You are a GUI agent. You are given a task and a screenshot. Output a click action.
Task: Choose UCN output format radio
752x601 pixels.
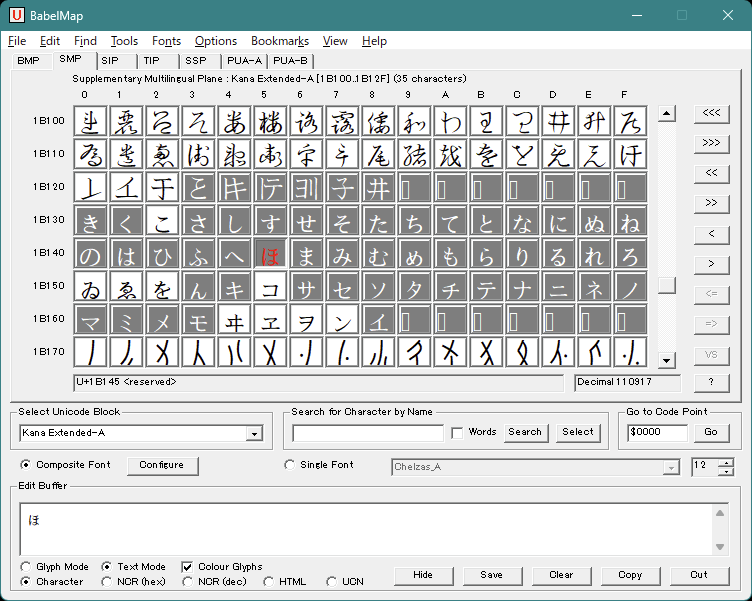[331, 582]
